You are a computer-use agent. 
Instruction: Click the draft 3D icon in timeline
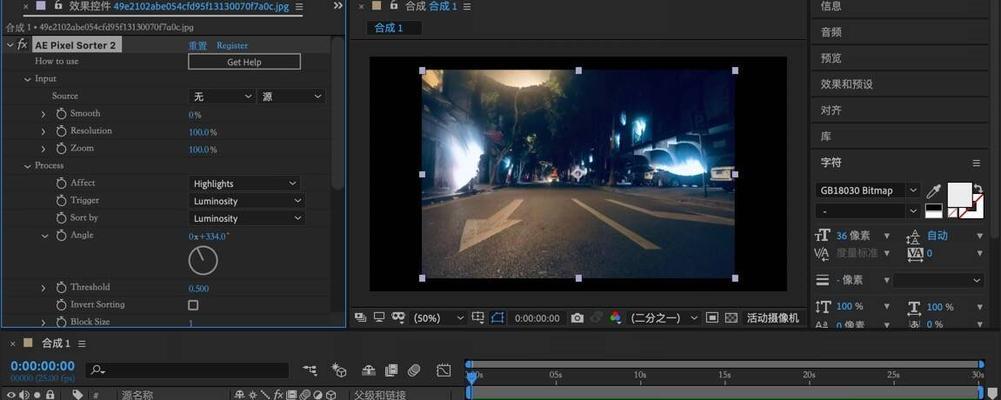tap(338, 370)
